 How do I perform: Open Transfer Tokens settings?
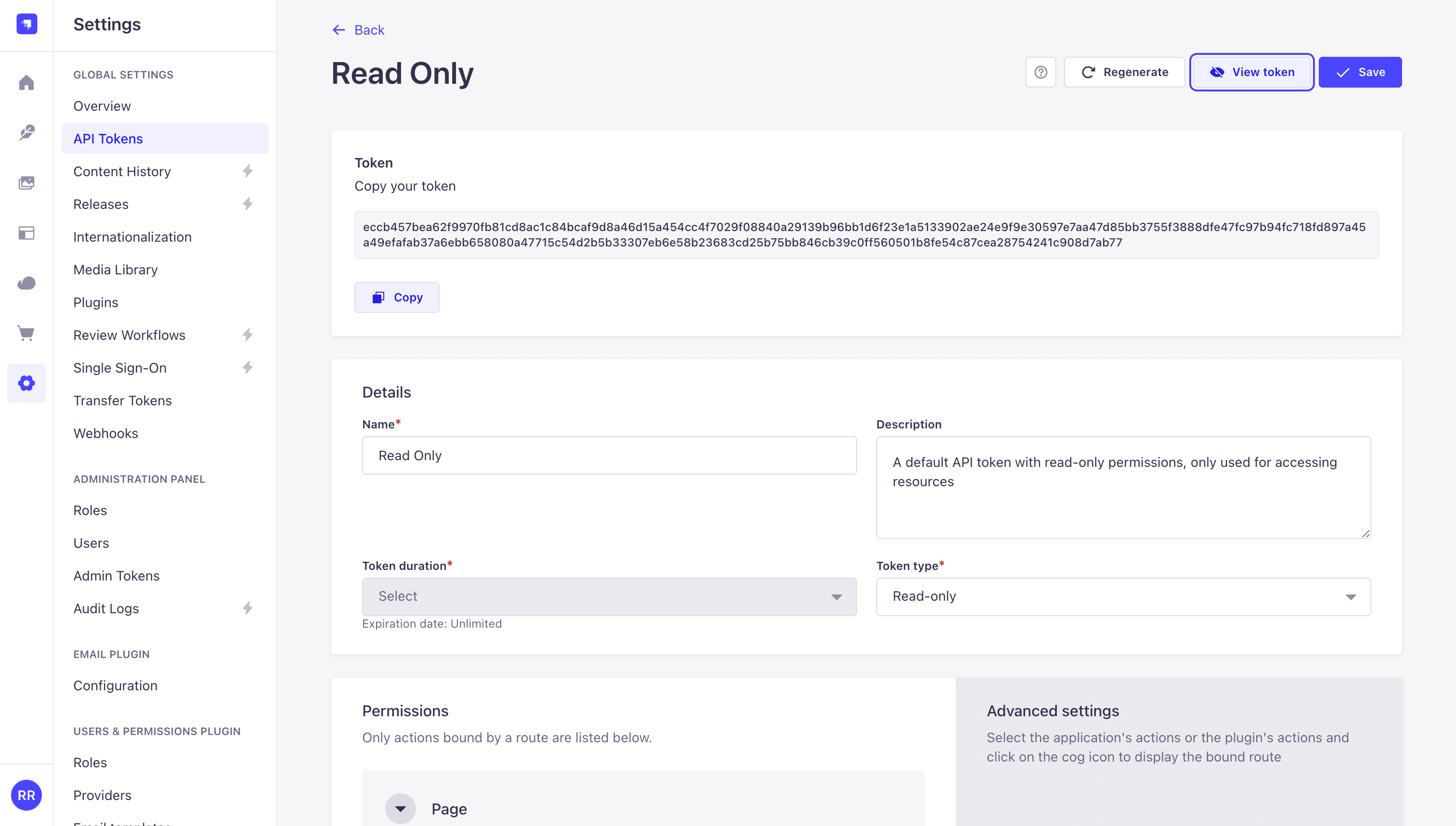coord(165,400)
